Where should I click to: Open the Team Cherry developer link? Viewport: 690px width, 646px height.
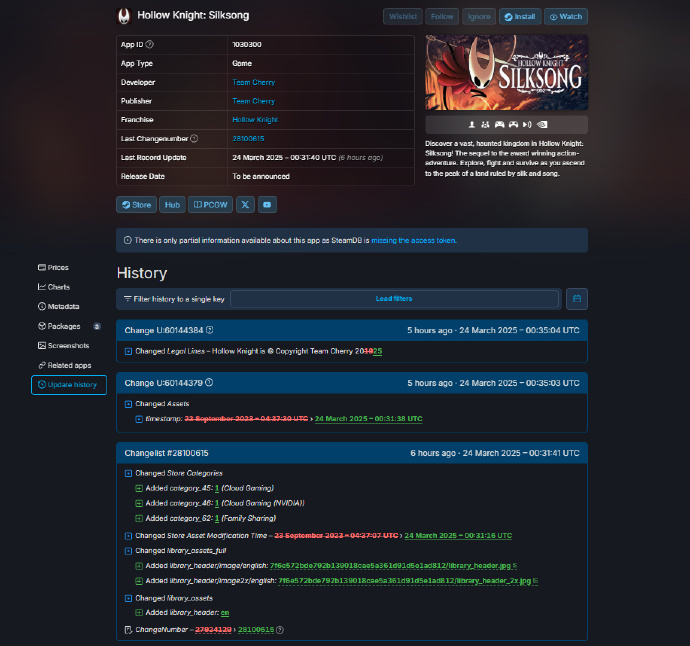253,82
